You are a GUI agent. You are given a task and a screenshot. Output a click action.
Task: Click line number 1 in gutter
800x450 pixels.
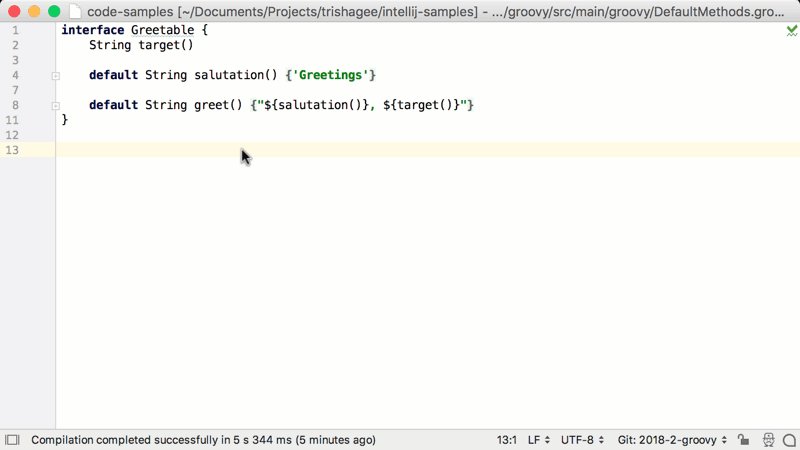tap(15, 30)
